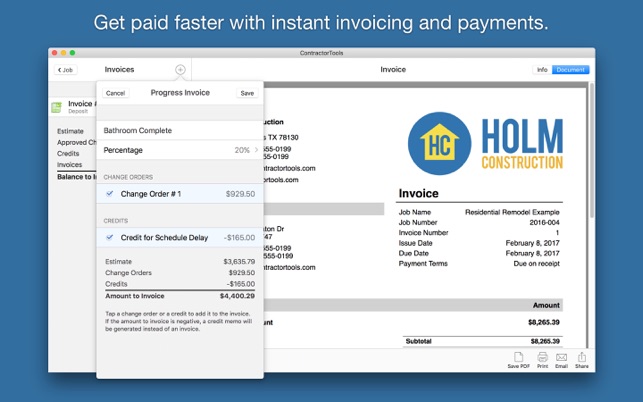Click the Due on receipt payment terms
The width and height of the screenshot is (643, 402).
pos(536,263)
